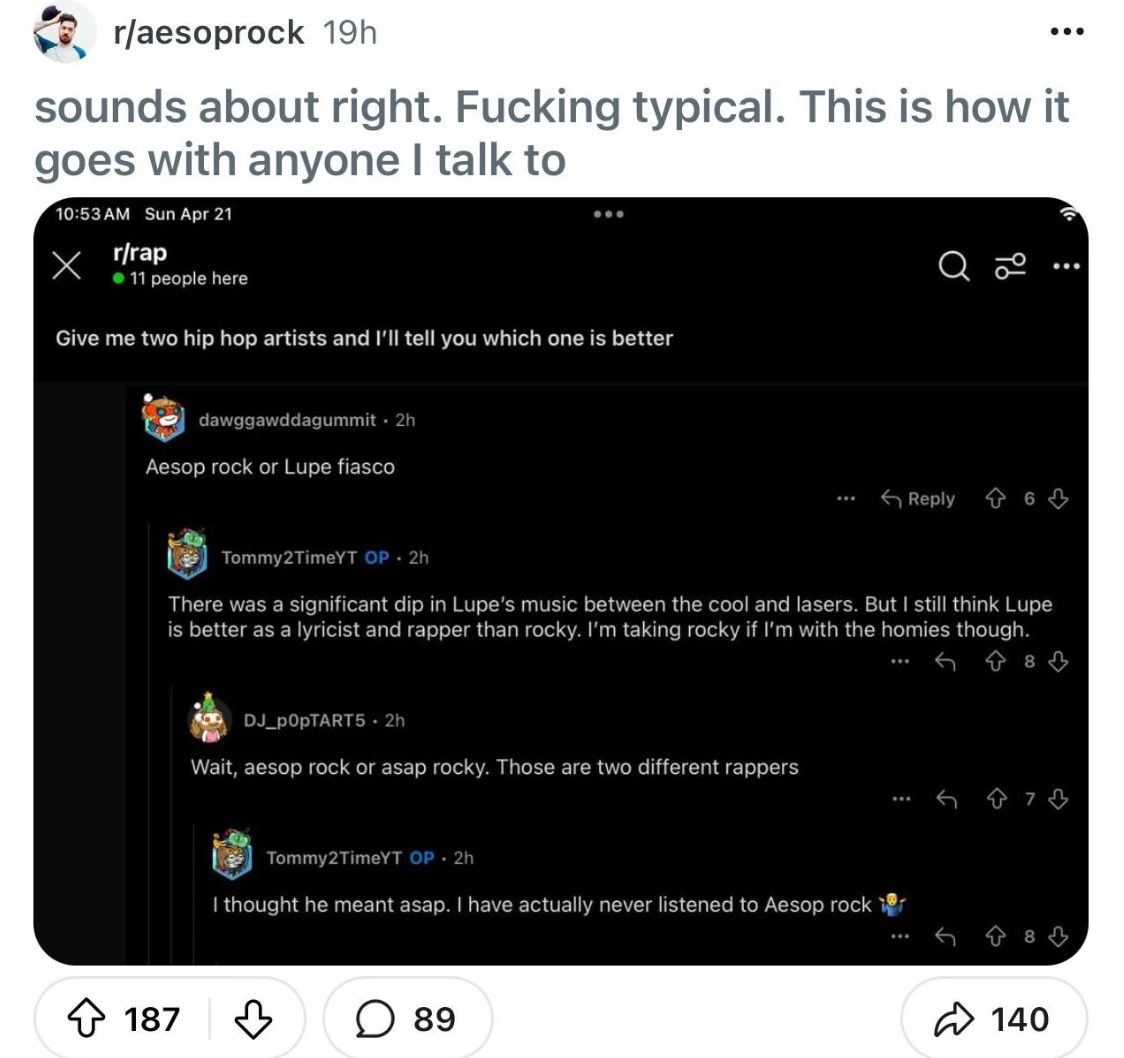The image size is (1124, 1058).
Task: Upvote DJ_p0pTART5's comment
Action: pyautogui.click(x=996, y=798)
